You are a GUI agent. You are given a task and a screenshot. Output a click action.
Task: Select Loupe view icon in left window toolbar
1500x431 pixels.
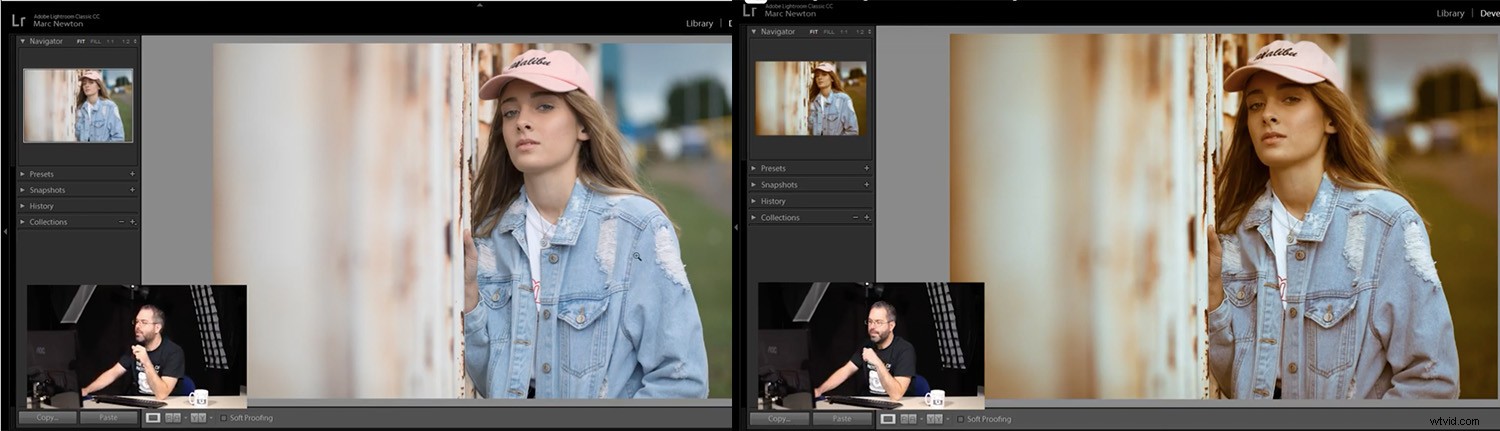point(153,417)
